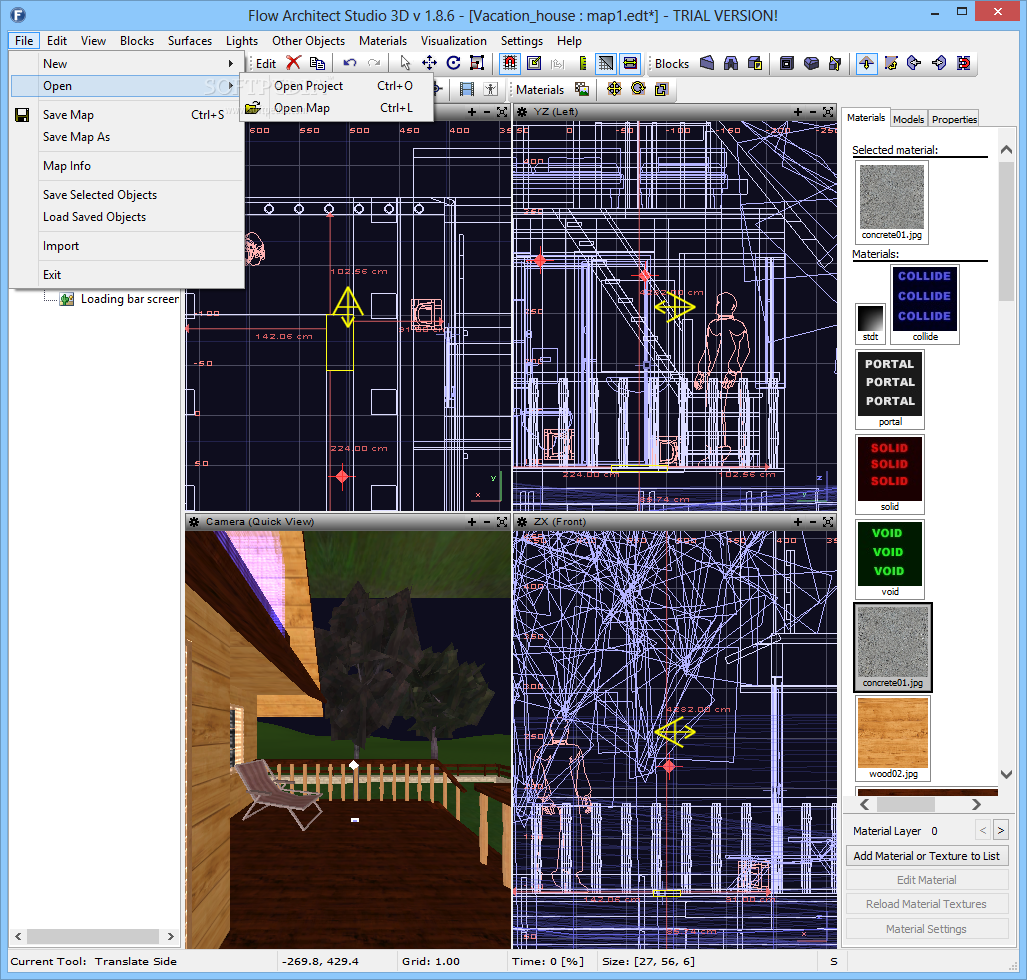Viewport: 1027px width, 980px height.
Task: Click the Edit Material button
Action: point(926,880)
